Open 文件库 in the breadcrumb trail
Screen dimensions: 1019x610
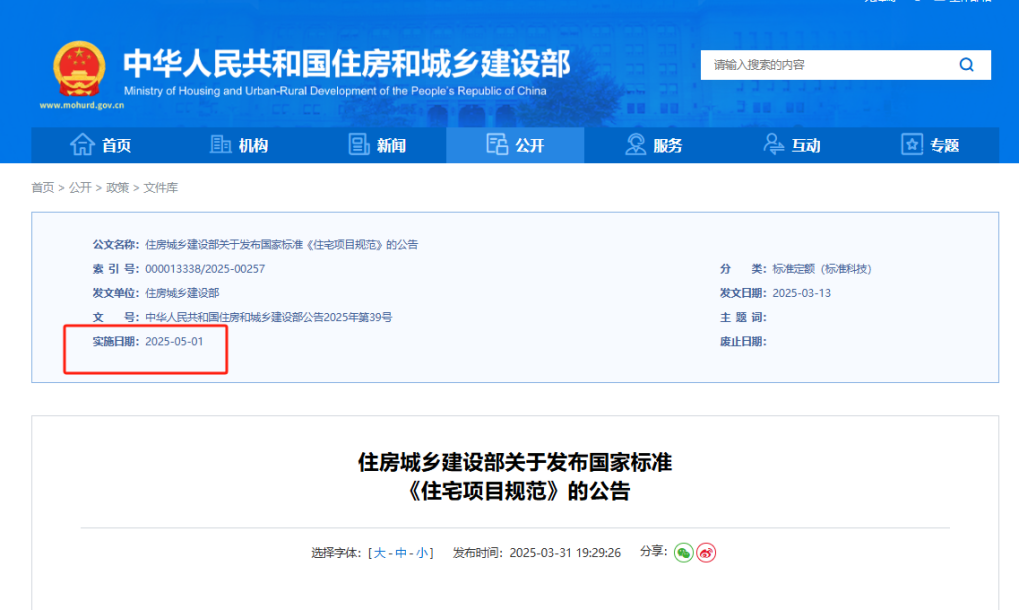click(x=161, y=188)
